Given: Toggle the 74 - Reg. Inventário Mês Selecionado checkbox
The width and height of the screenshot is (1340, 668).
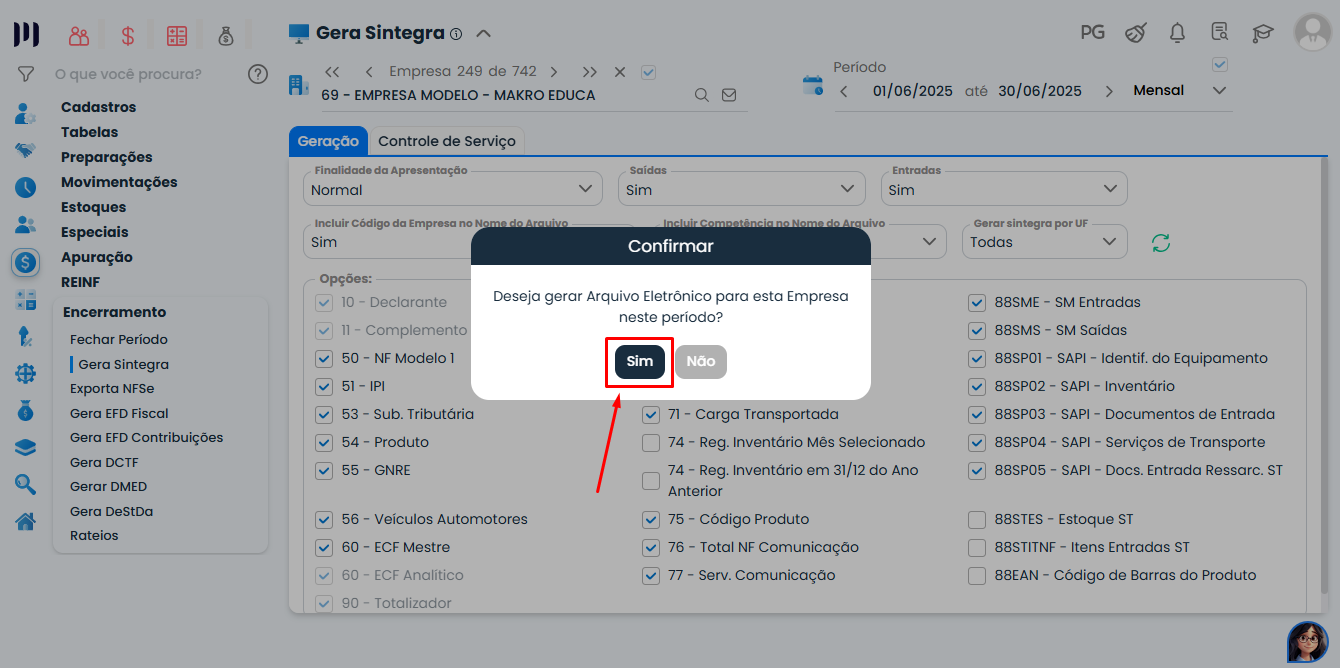Looking at the screenshot, I should pos(651,442).
